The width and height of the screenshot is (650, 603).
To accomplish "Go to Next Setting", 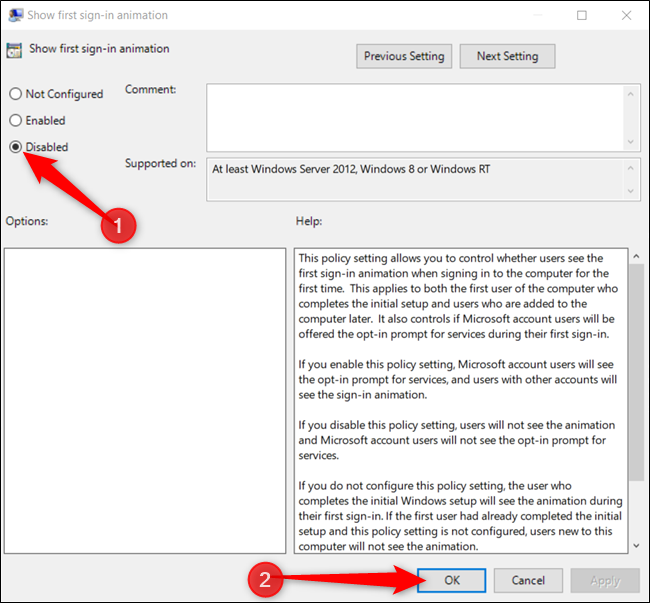I will pos(507,56).
